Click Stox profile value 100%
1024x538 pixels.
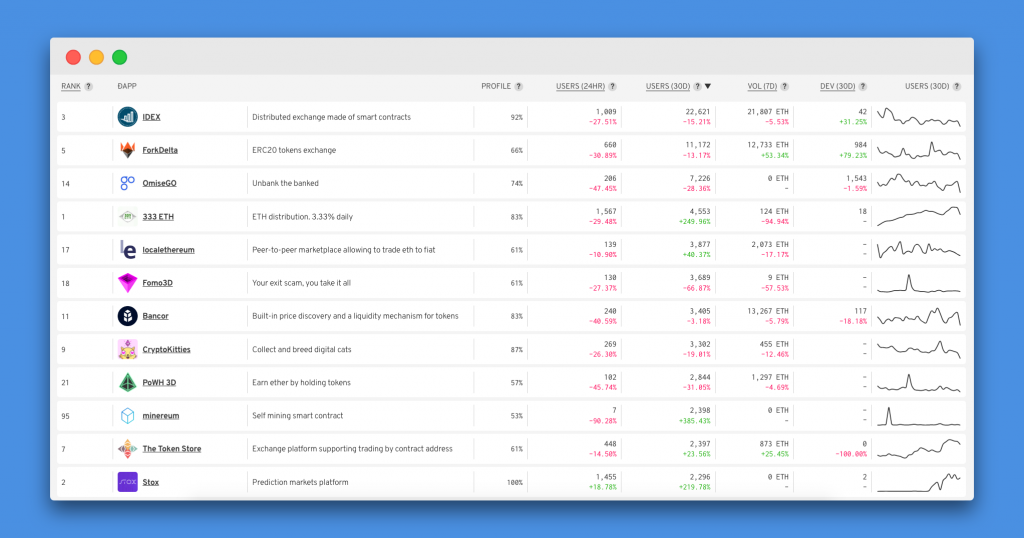point(515,483)
